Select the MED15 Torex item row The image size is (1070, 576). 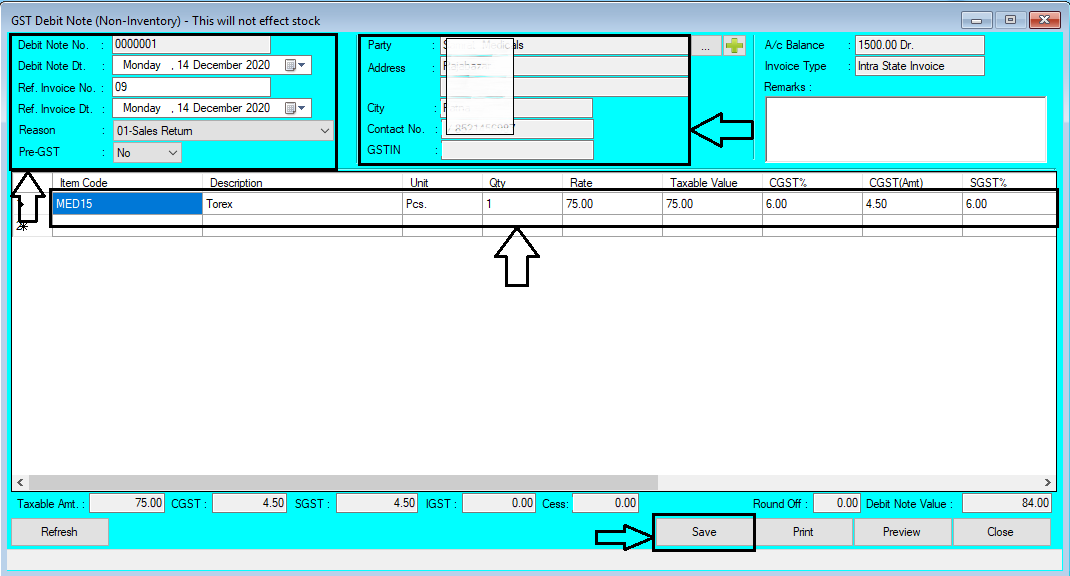(126, 203)
